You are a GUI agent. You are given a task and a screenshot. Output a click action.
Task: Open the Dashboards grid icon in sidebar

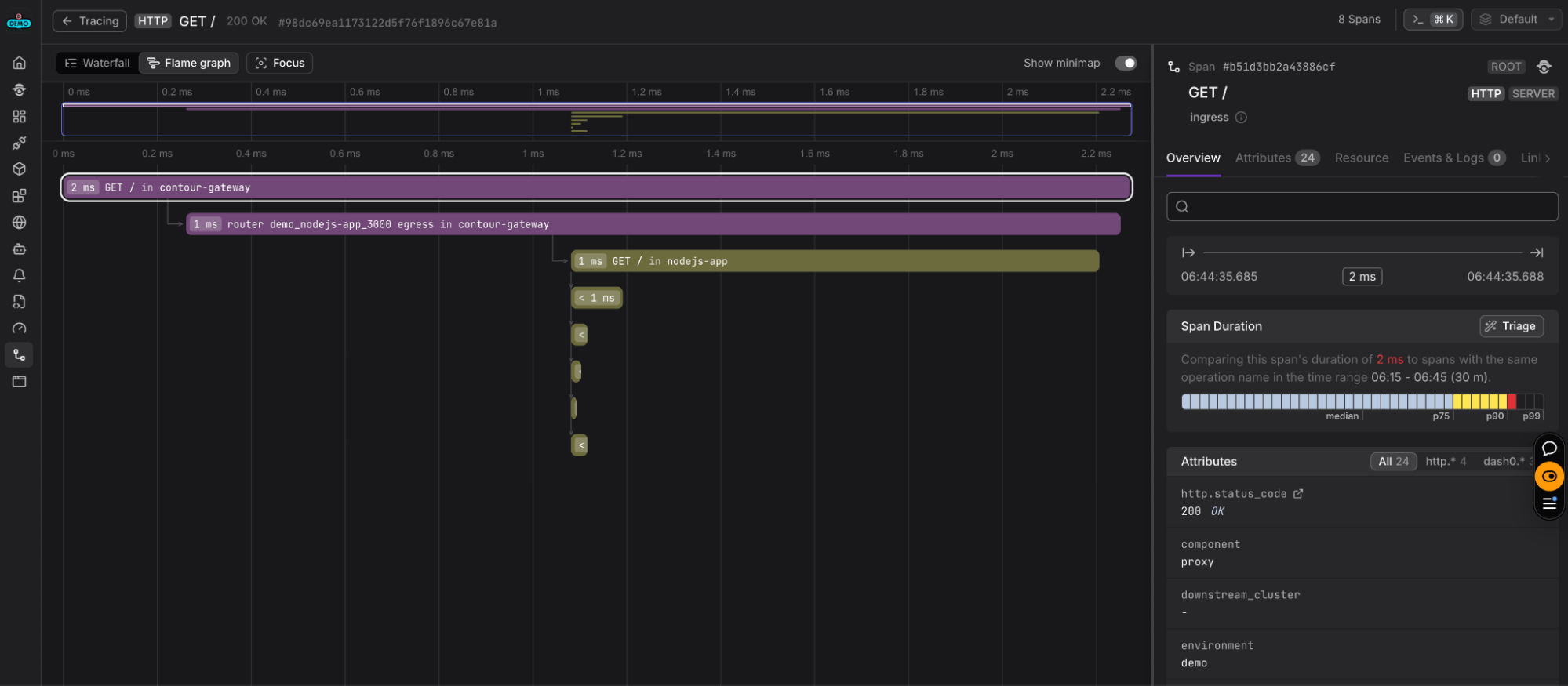[20, 116]
